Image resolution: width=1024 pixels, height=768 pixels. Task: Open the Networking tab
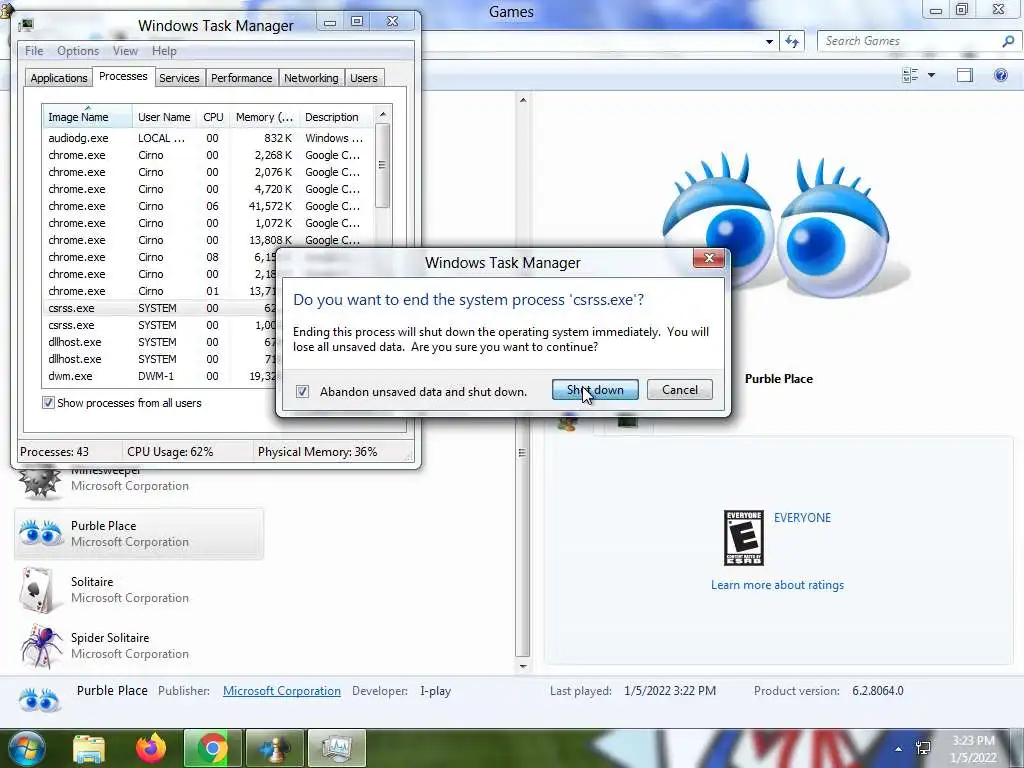311,78
